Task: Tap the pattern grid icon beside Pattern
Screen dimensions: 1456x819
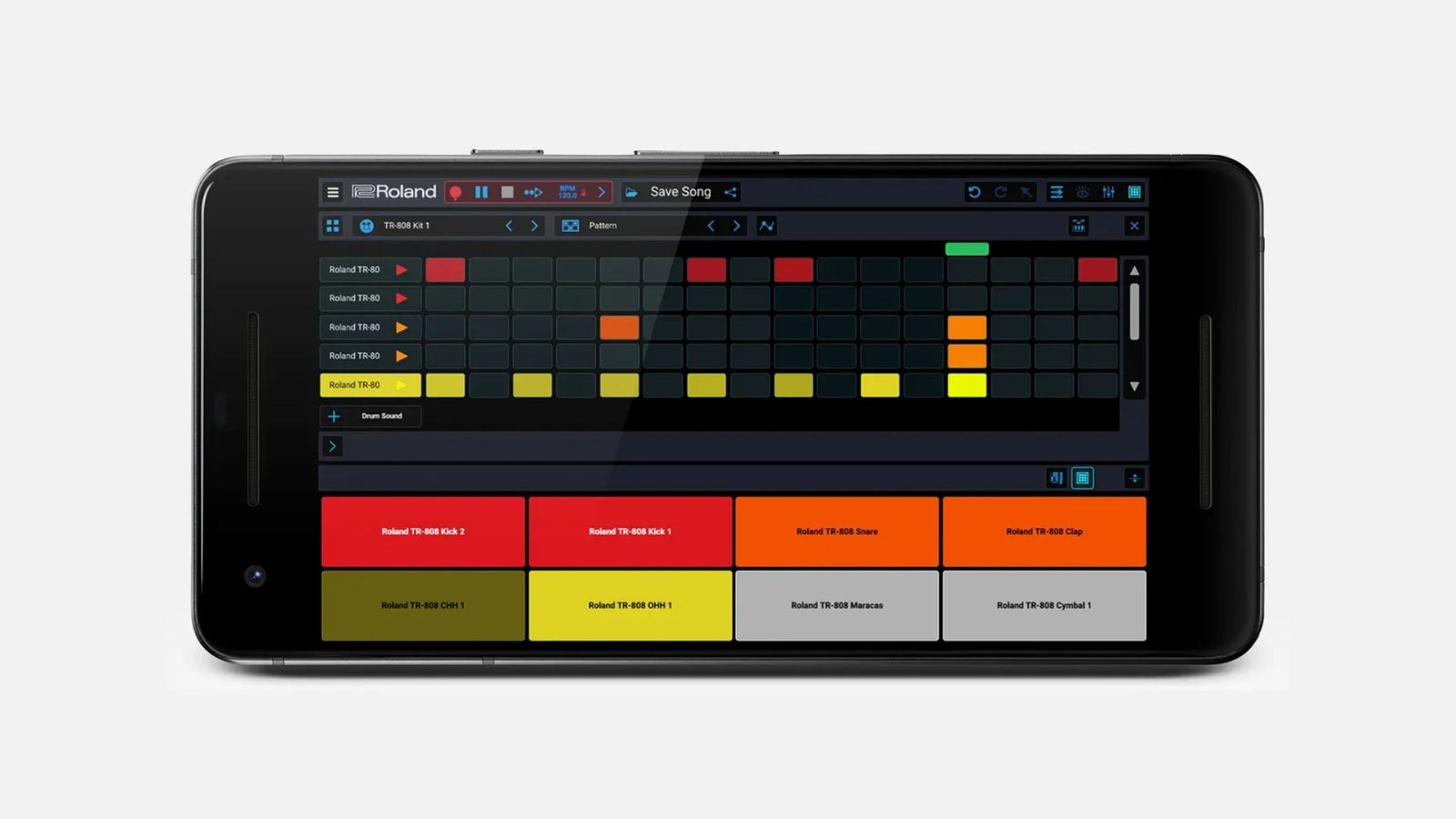Action: click(x=571, y=226)
